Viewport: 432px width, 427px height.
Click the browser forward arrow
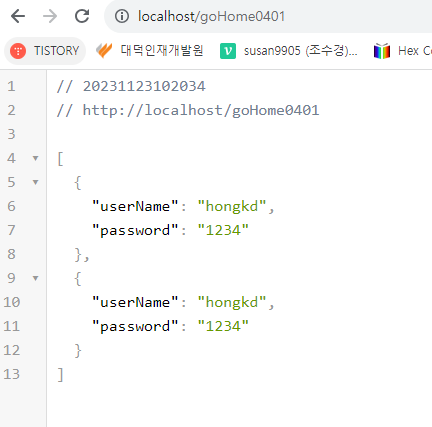click(50, 16)
